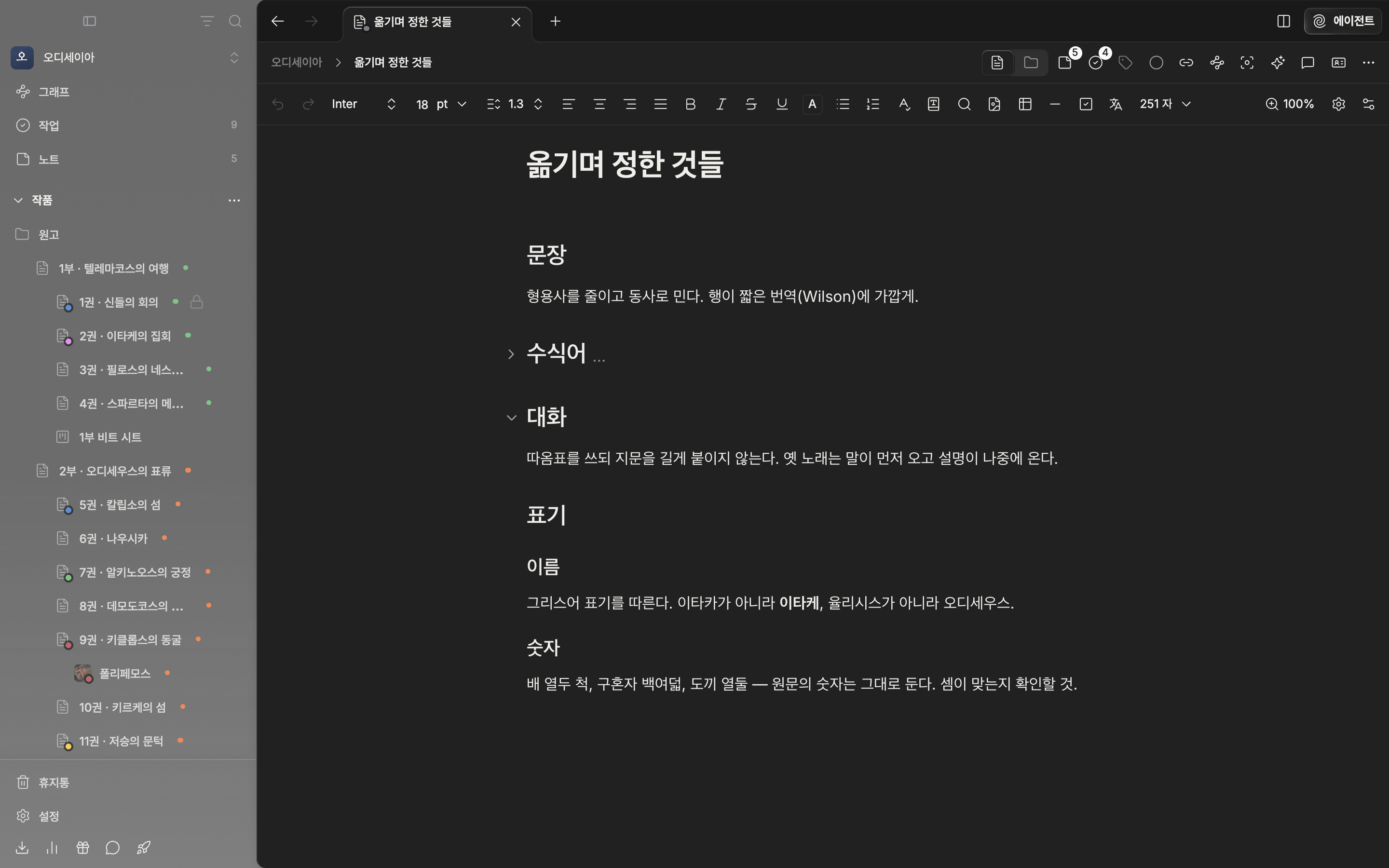Go to 오디세이아 breadcrumb

coord(297,63)
